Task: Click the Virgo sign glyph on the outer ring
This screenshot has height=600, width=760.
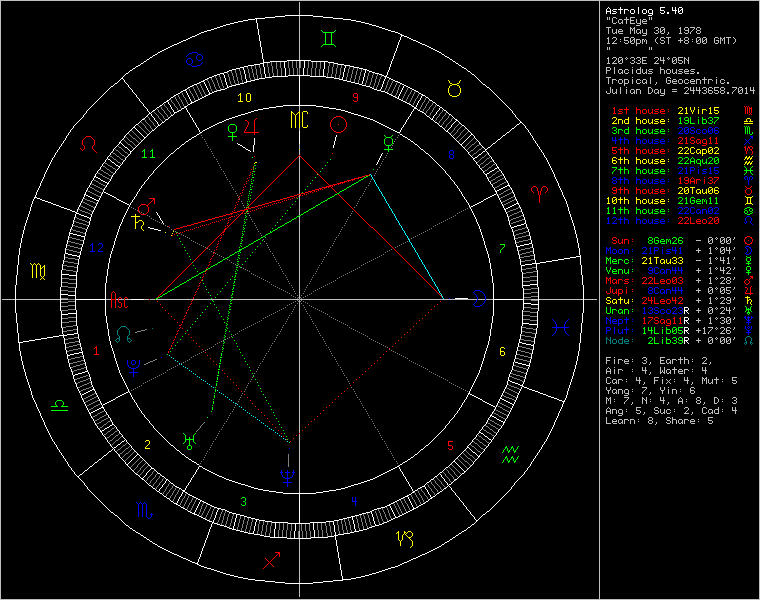Action: coord(38,271)
